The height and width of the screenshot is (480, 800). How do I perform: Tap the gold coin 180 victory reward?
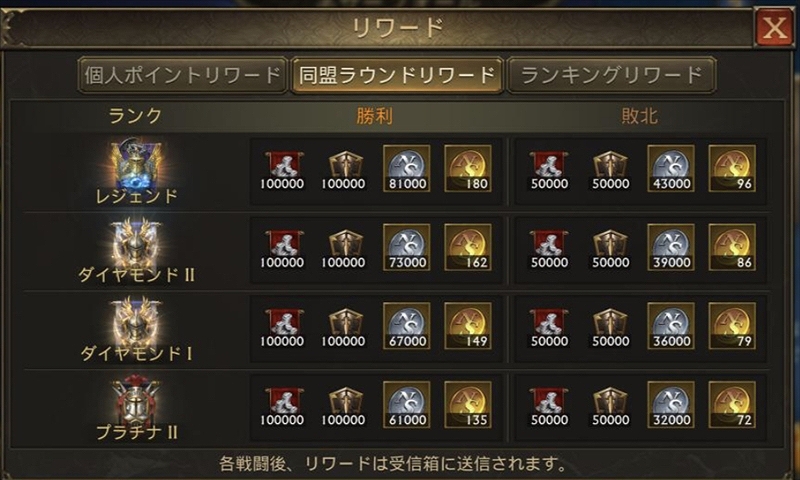coord(468,168)
